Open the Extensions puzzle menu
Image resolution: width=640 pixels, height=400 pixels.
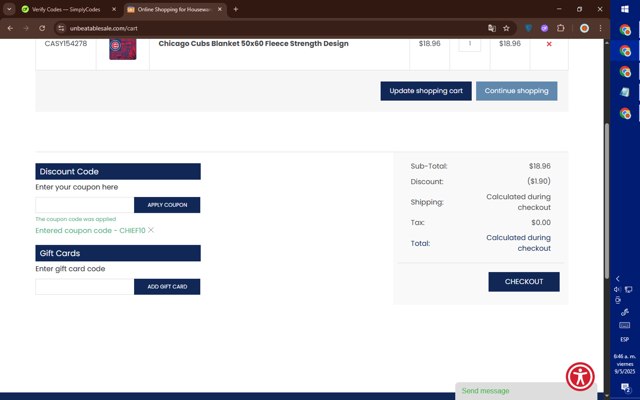[x=561, y=28]
